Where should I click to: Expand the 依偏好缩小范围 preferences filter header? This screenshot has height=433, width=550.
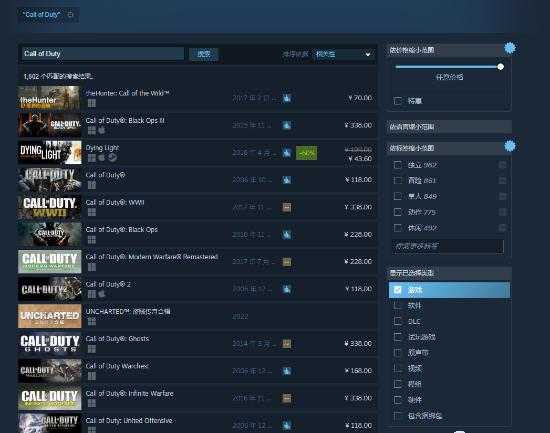click(x=449, y=127)
